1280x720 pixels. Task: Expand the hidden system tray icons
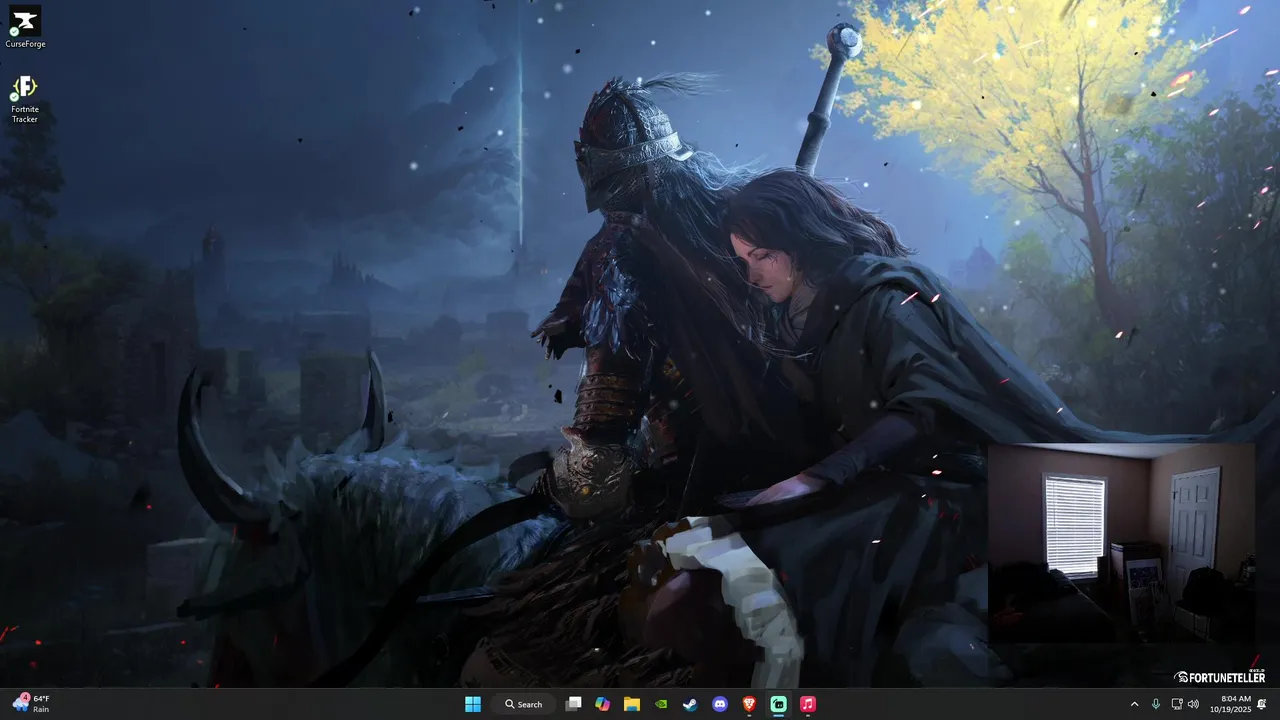[x=1134, y=704]
